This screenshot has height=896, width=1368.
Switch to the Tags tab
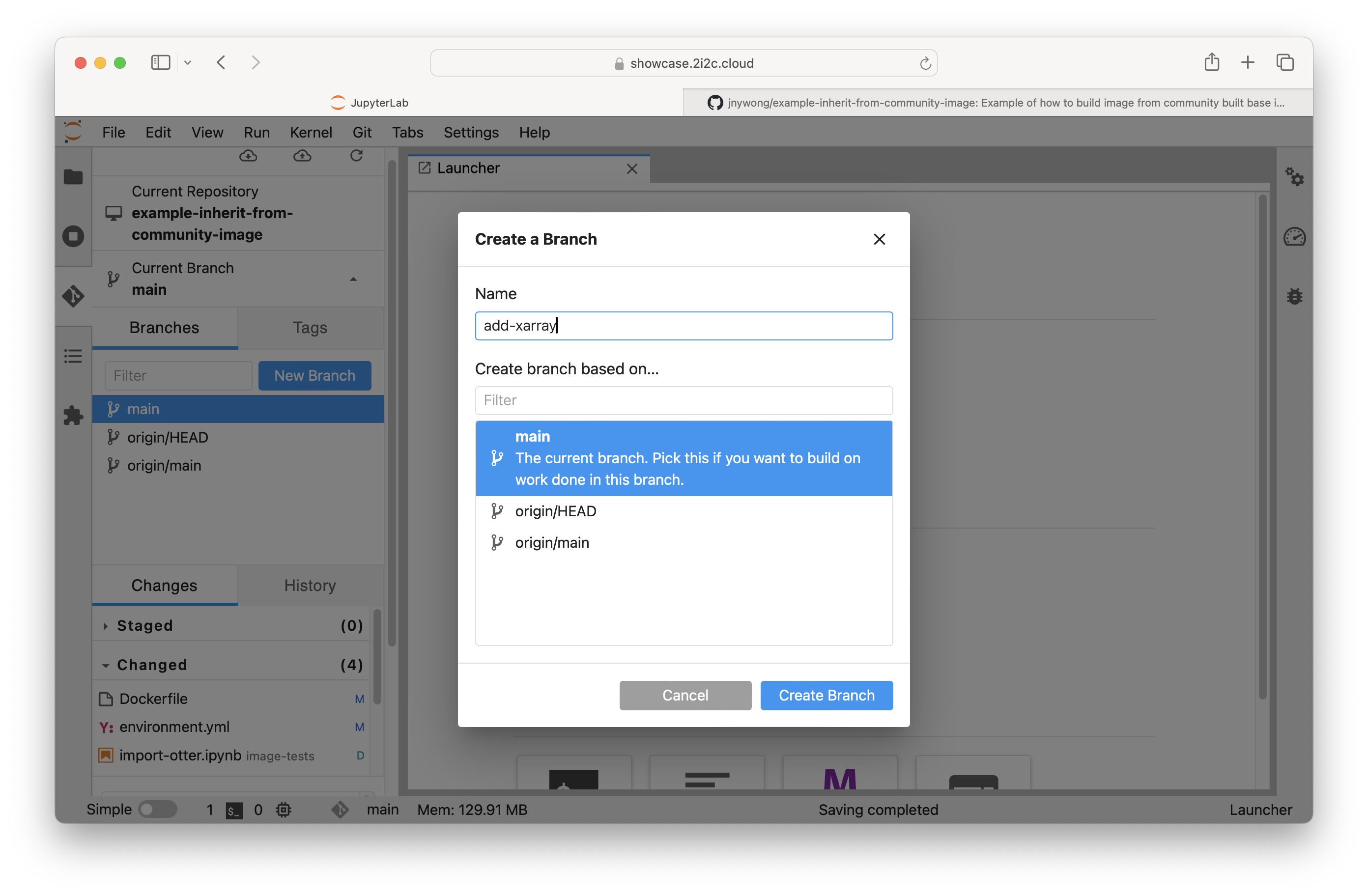tap(310, 328)
